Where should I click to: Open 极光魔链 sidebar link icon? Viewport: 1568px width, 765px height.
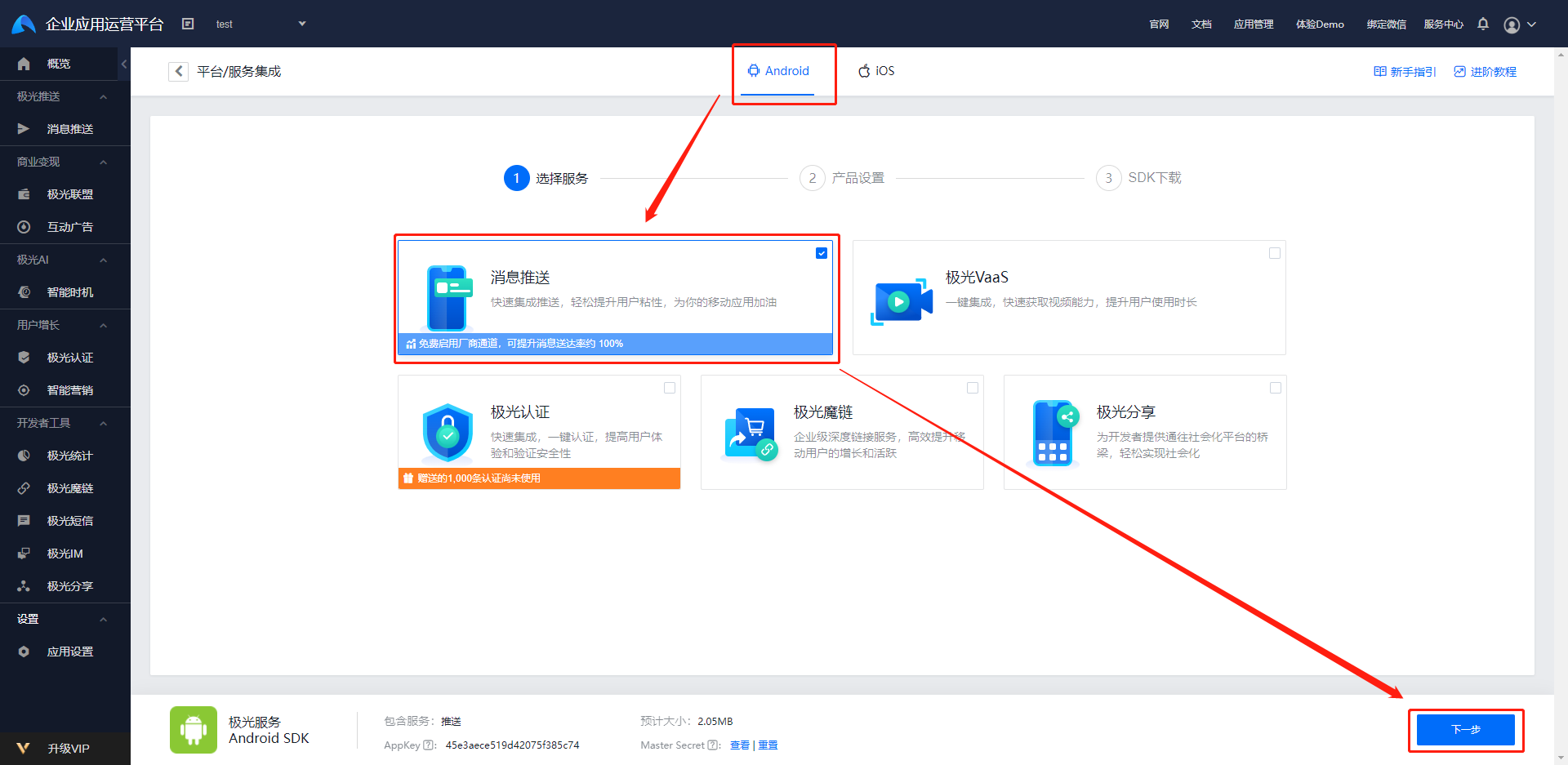(24, 488)
